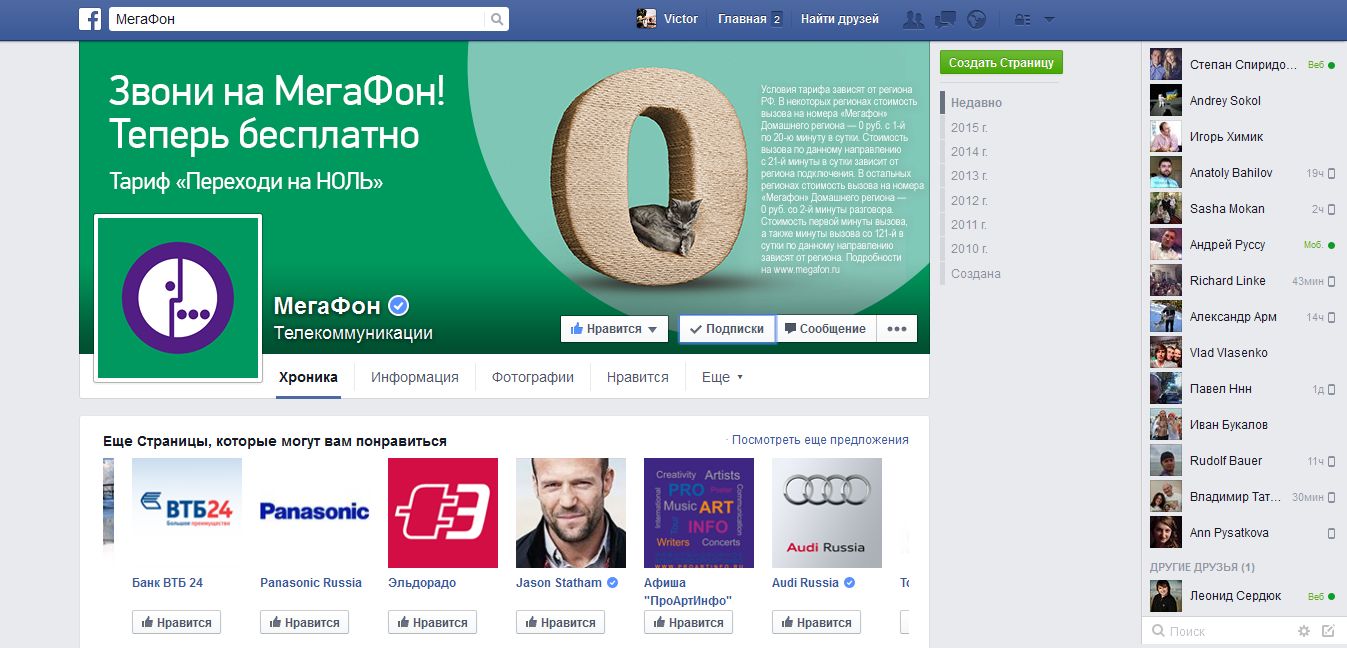The height and width of the screenshot is (648, 1347).
Task: Open the three-dots more actions button
Action: click(896, 329)
